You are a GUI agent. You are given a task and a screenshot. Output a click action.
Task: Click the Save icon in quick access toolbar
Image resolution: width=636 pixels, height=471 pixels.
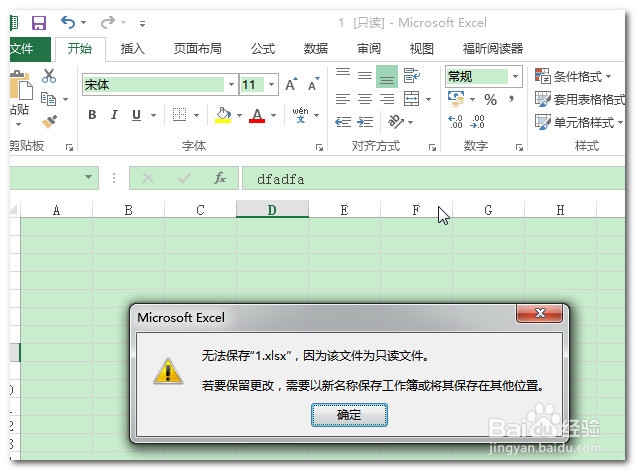(39, 23)
